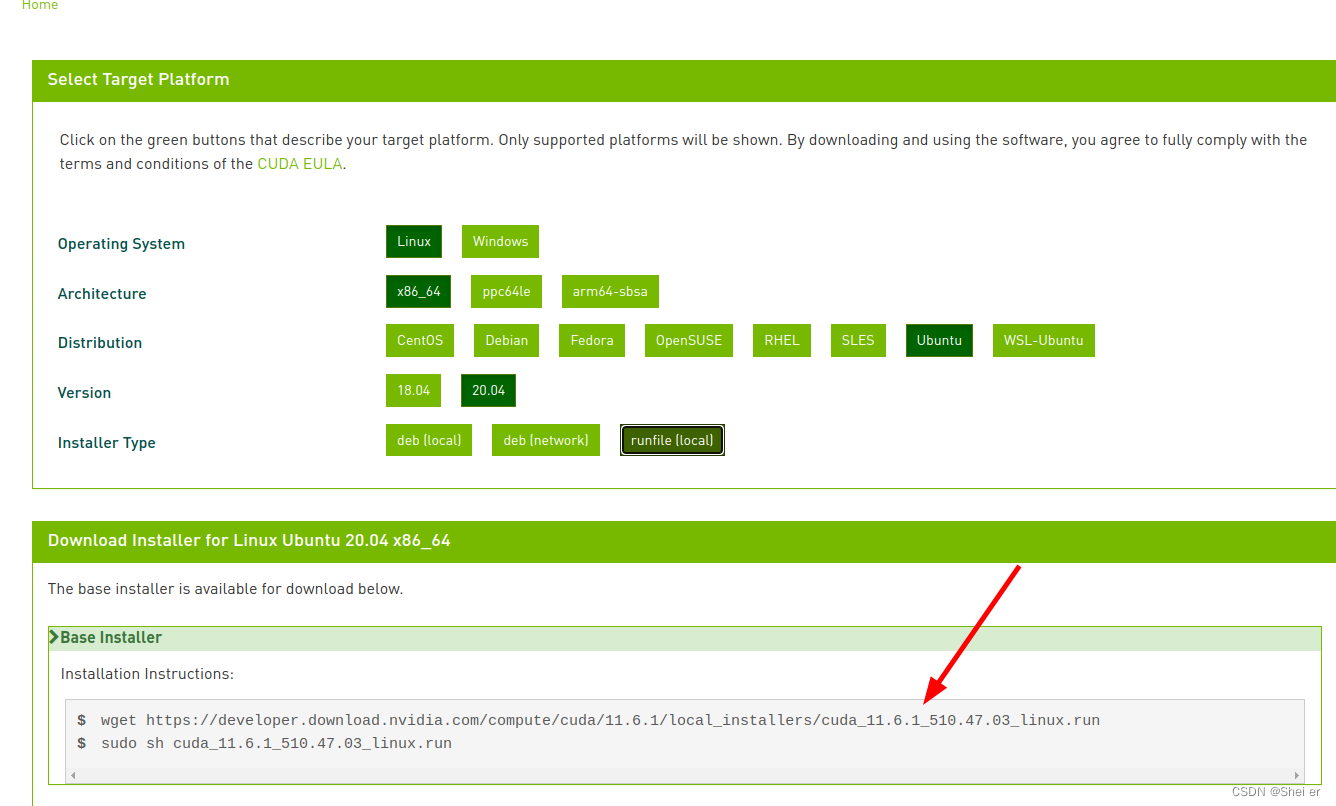The height and width of the screenshot is (806, 1336).
Task: Click the Version label
Action: click(84, 393)
